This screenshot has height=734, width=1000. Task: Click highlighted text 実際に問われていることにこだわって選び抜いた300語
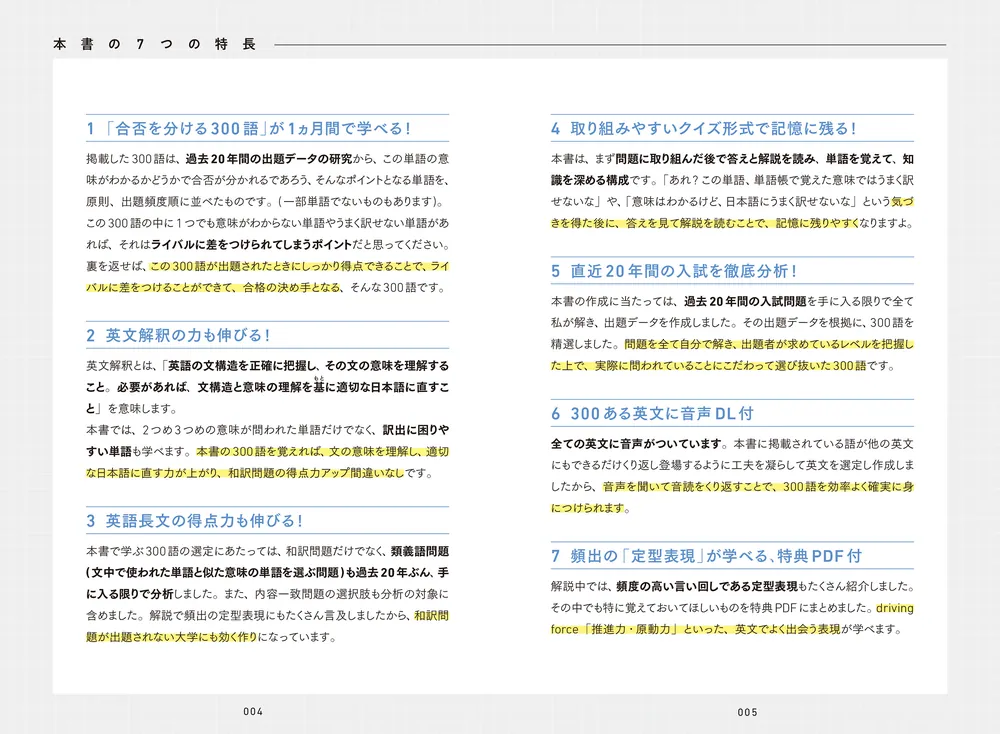(x=730, y=366)
